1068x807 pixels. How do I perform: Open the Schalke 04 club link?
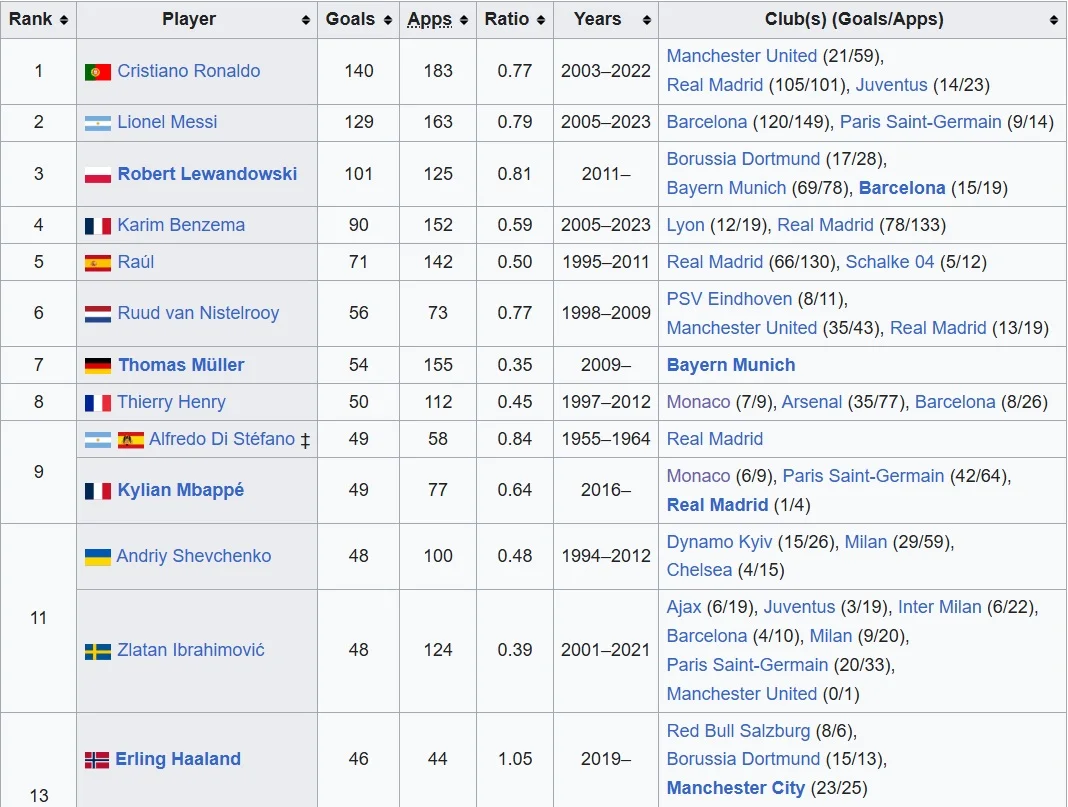(889, 262)
